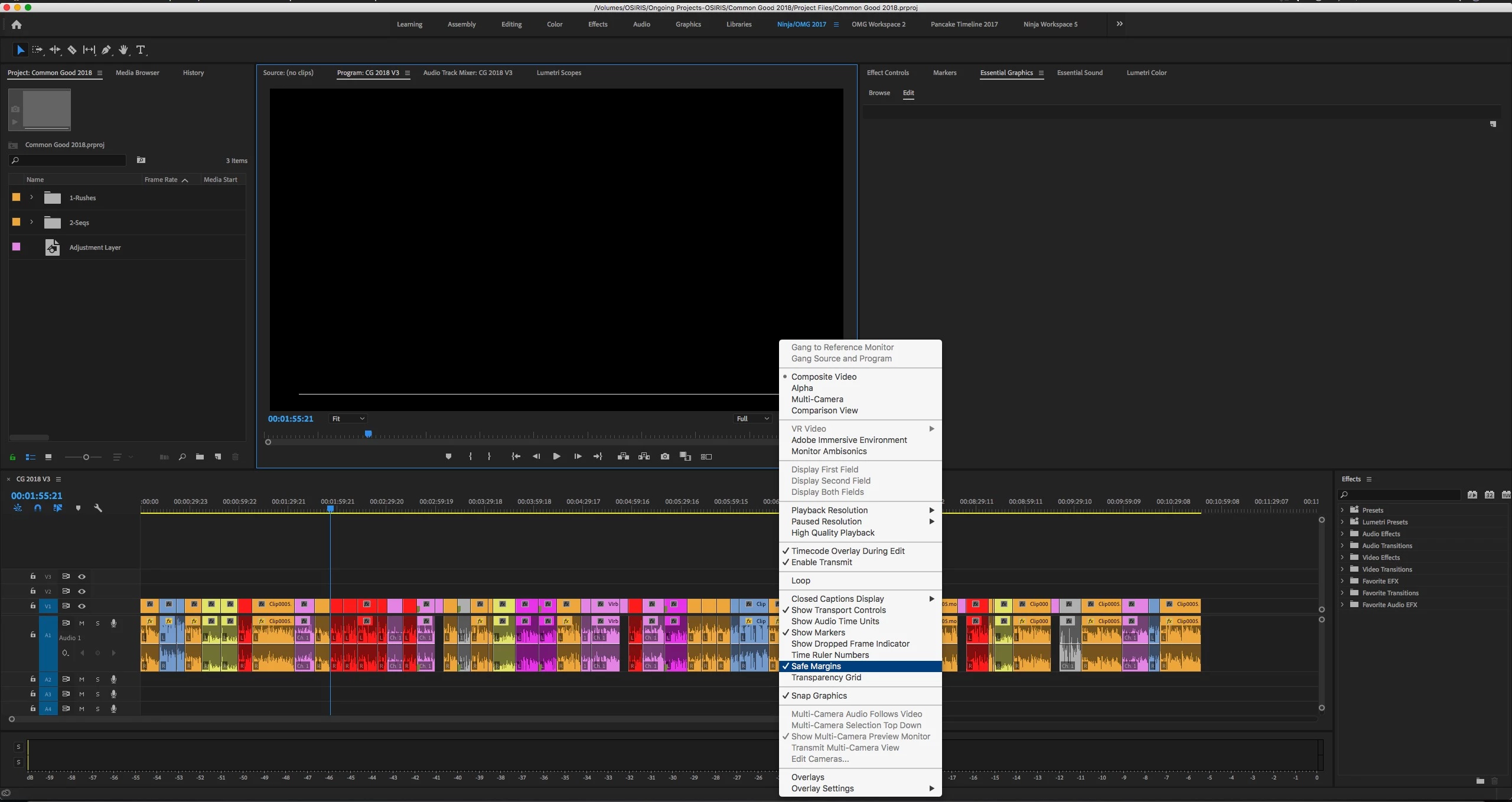Viewport: 1512px width, 802px height.
Task: Uncheck Safe Margins menu item
Action: [x=816, y=666]
